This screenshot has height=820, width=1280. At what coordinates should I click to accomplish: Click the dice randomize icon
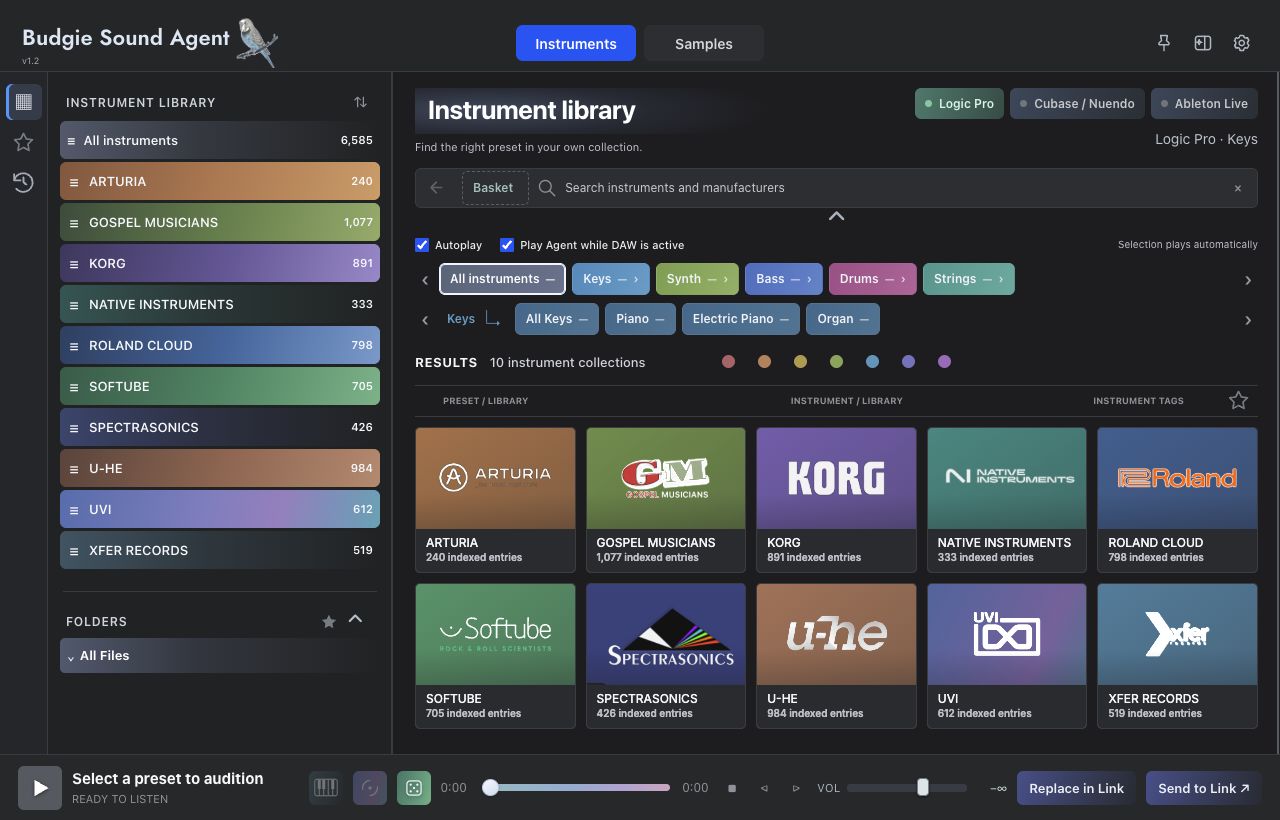[x=414, y=788]
